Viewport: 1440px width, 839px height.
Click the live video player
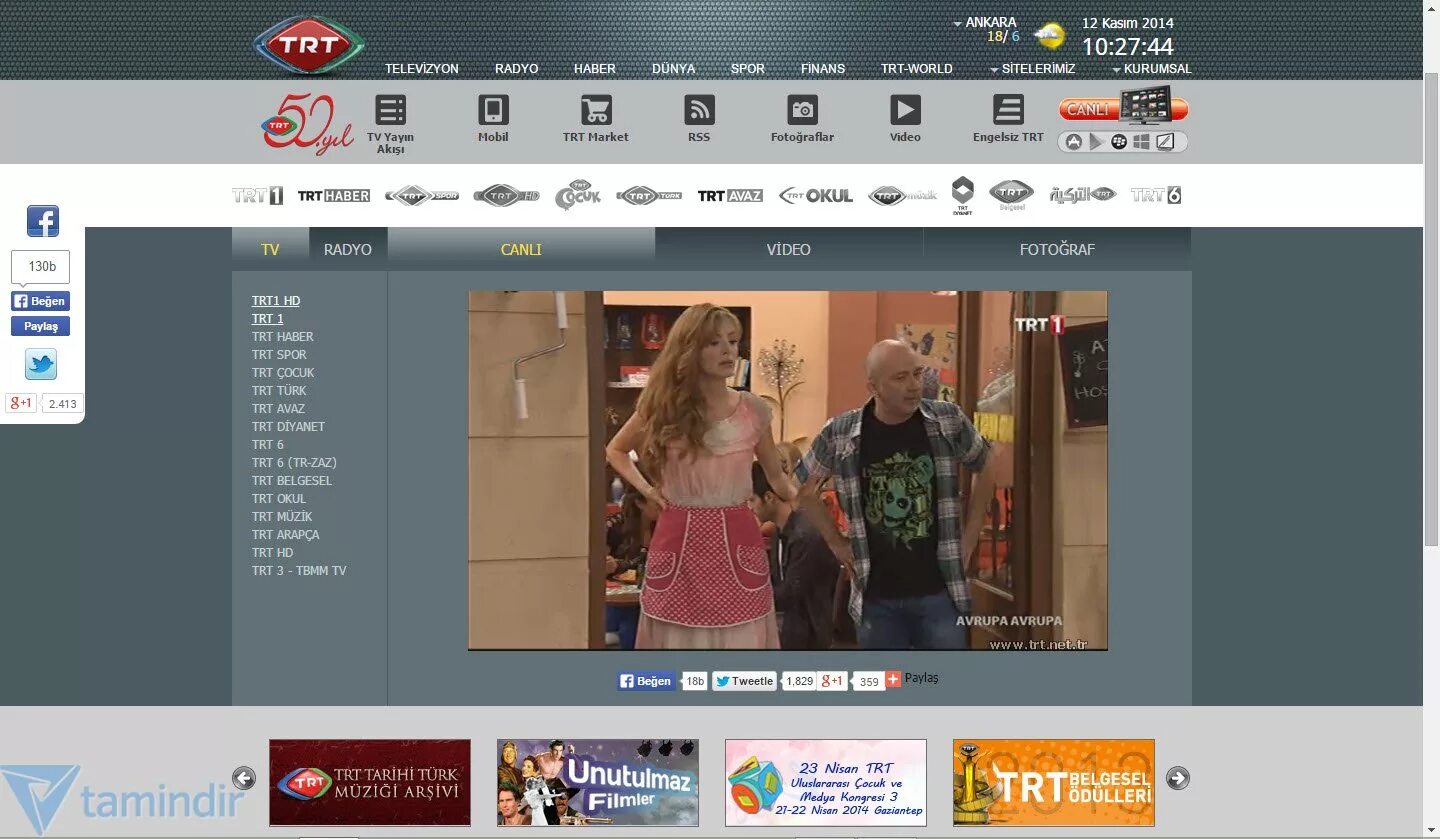tap(788, 471)
